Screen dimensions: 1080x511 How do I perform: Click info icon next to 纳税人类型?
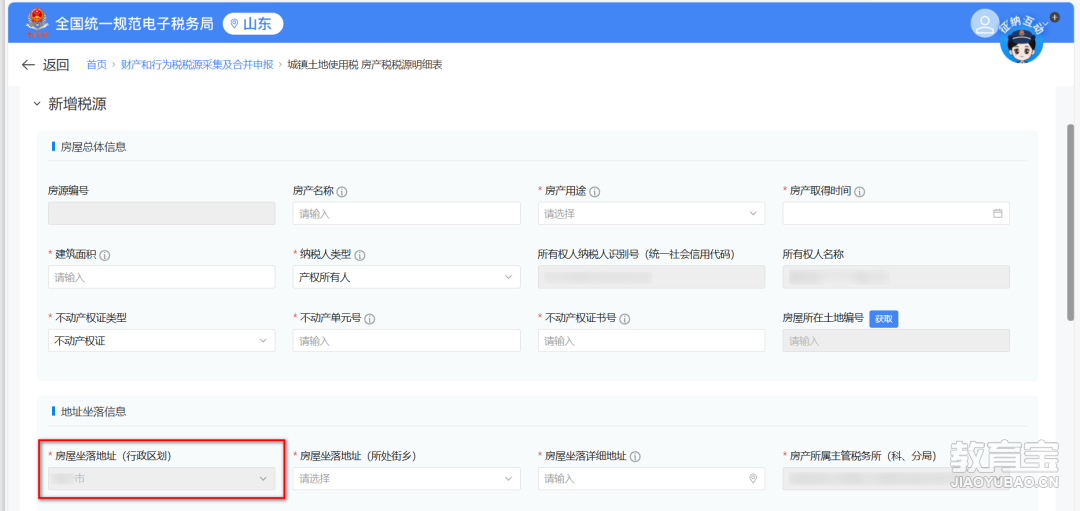pyautogui.click(x=360, y=256)
